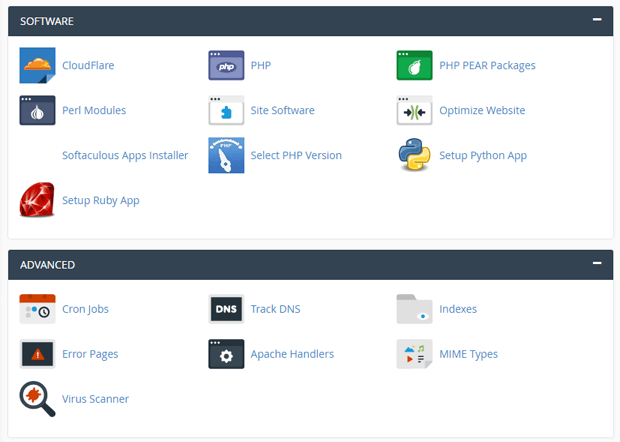This screenshot has height=442, width=620.
Task: Select the Apache Handlers link
Action: [293, 354]
